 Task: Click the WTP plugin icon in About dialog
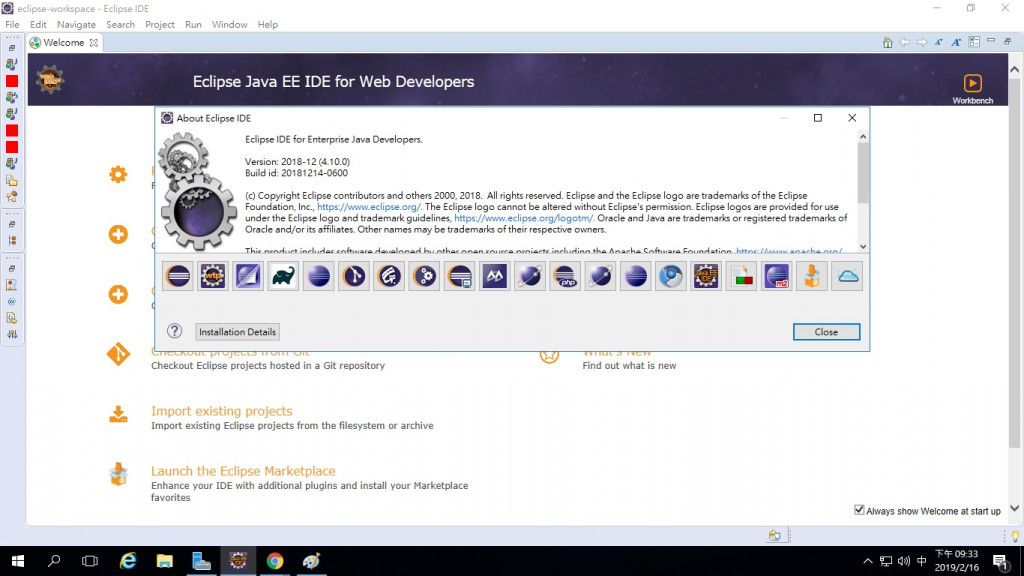(x=213, y=276)
